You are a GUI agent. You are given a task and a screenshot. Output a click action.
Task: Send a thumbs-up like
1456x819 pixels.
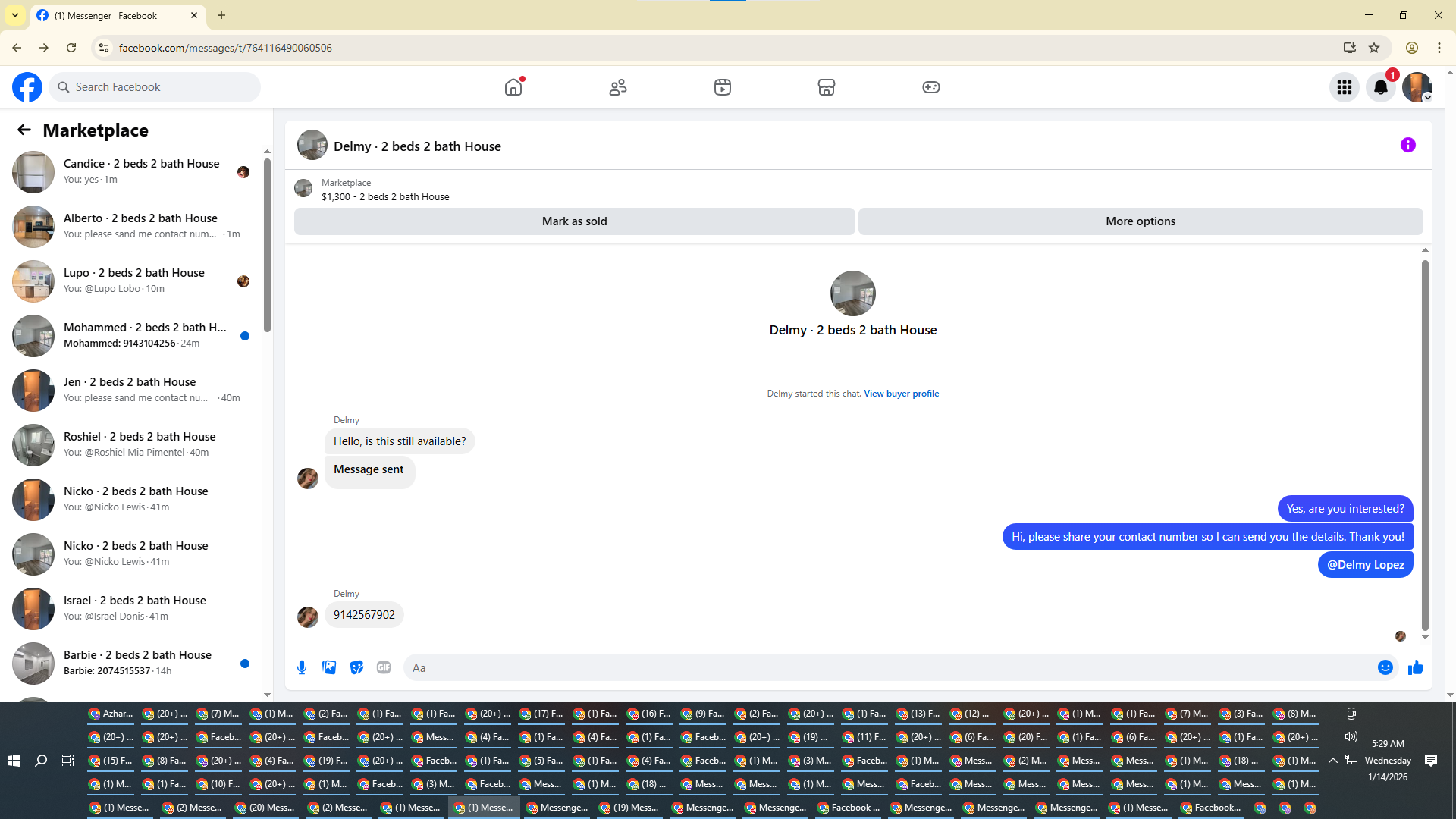coord(1415,667)
